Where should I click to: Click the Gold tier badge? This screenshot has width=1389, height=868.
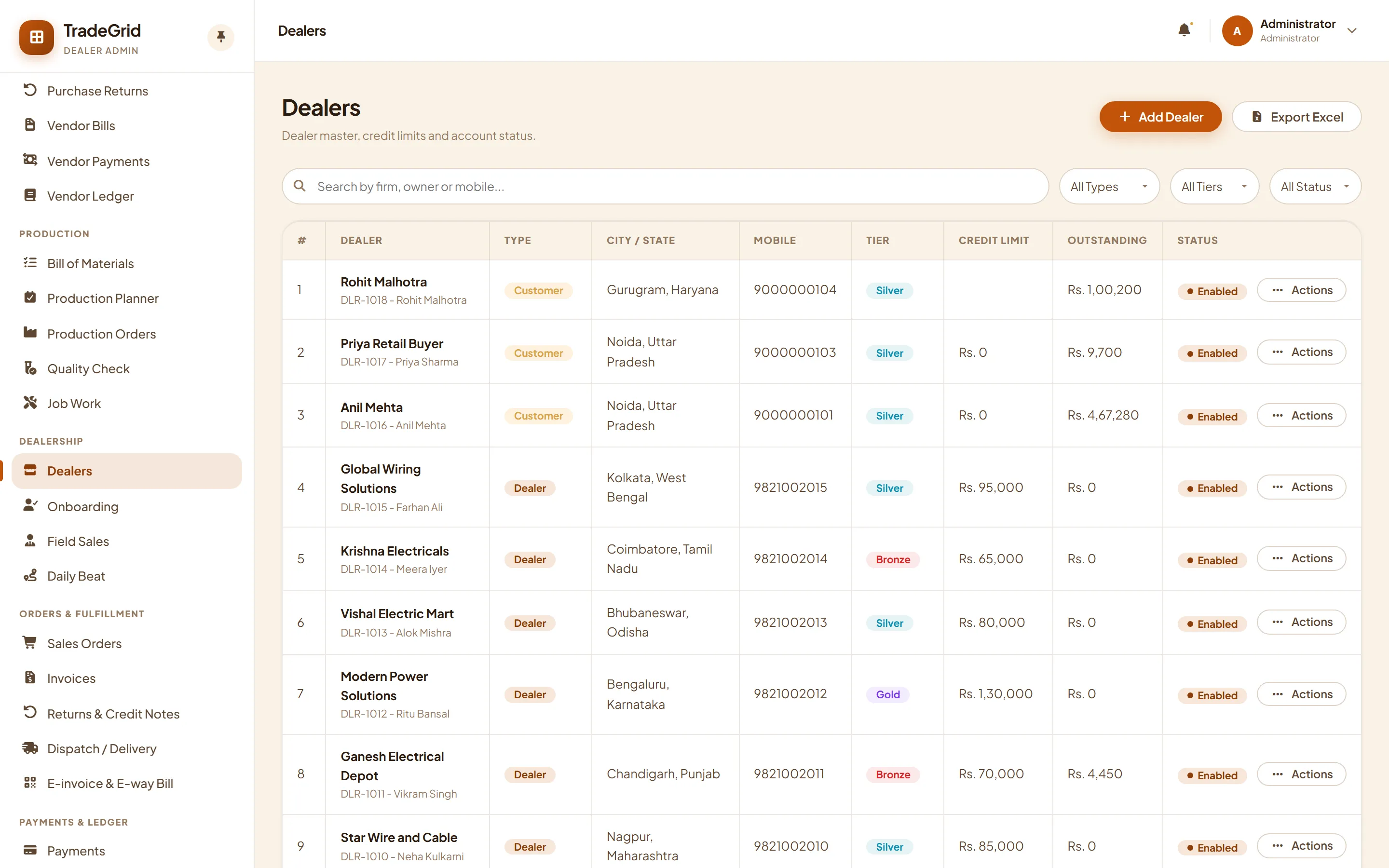coord(887,694)
